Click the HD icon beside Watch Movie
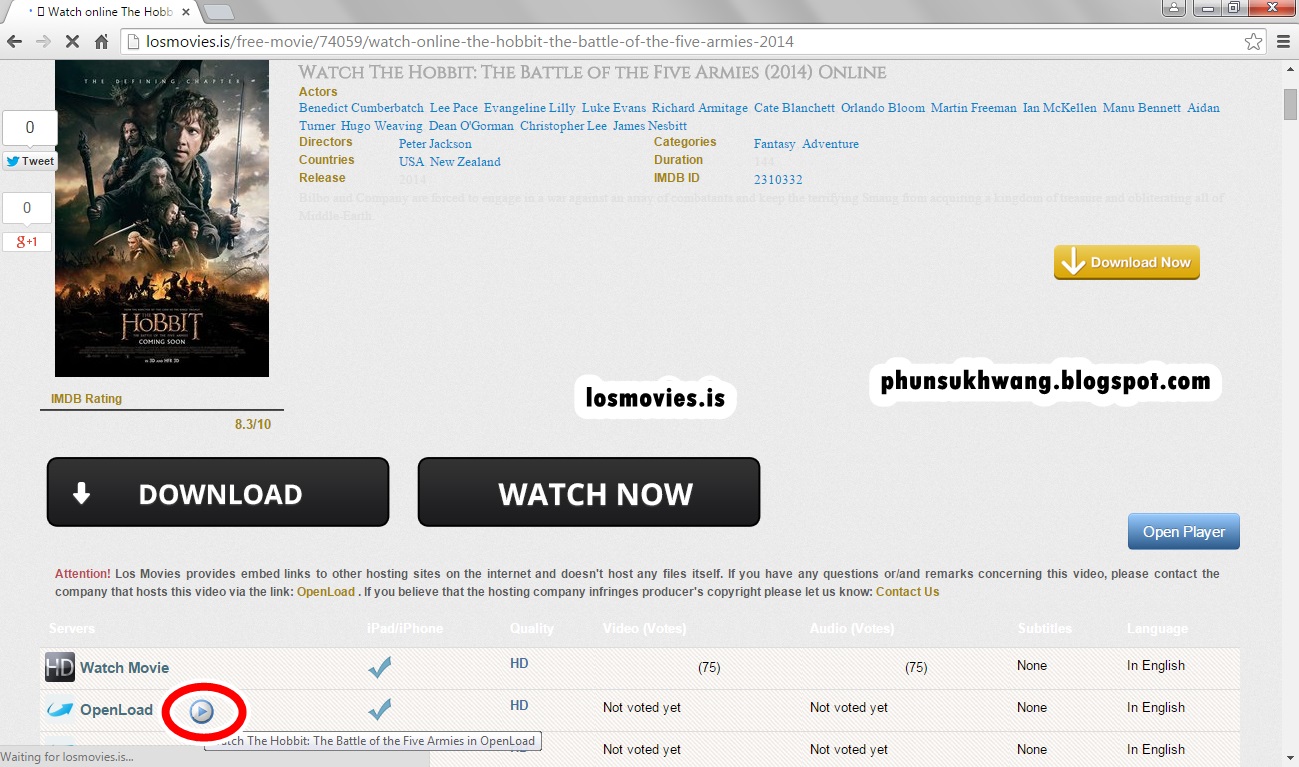Viewport: 1299px width, 767px height. point(60,667)
